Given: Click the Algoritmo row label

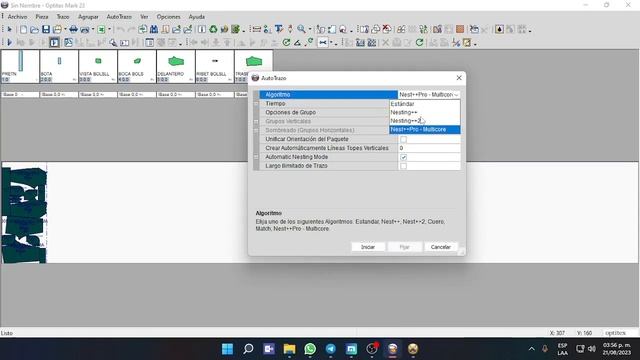Looking at the screenshot, I should [278, 95].
